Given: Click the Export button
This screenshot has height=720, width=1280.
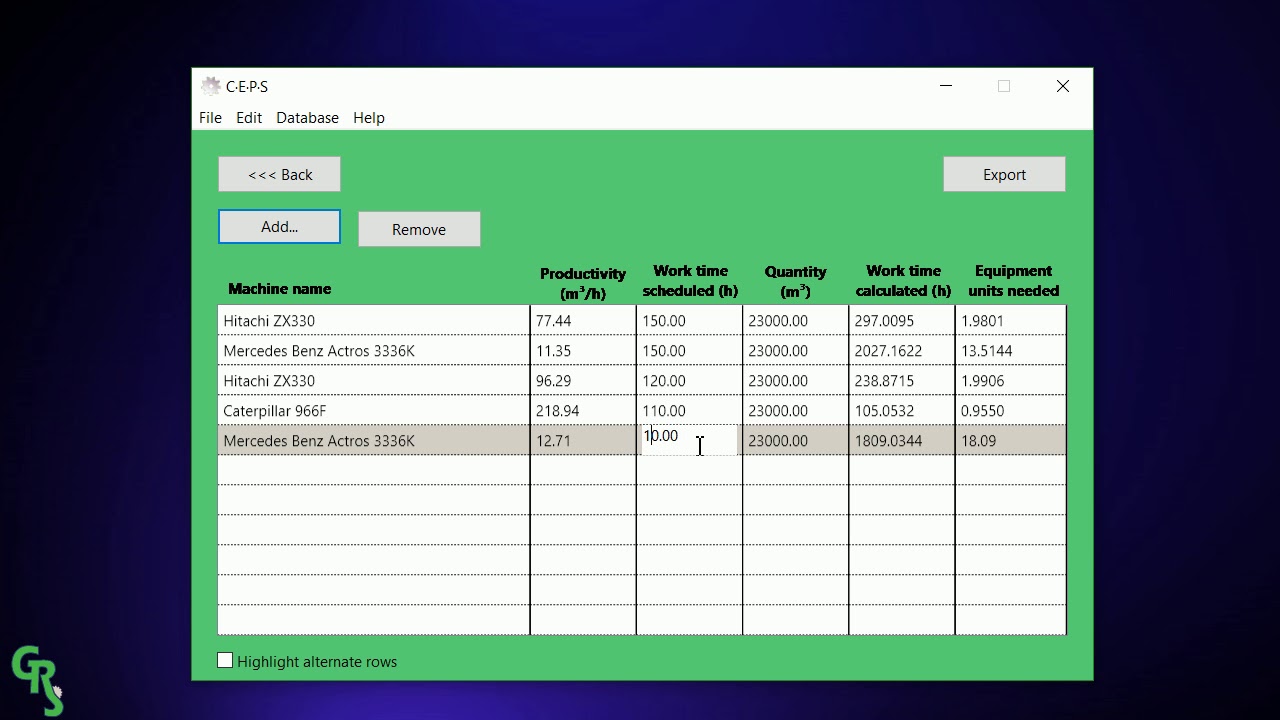Looking at the screenshot, I should click(1004, 174).
